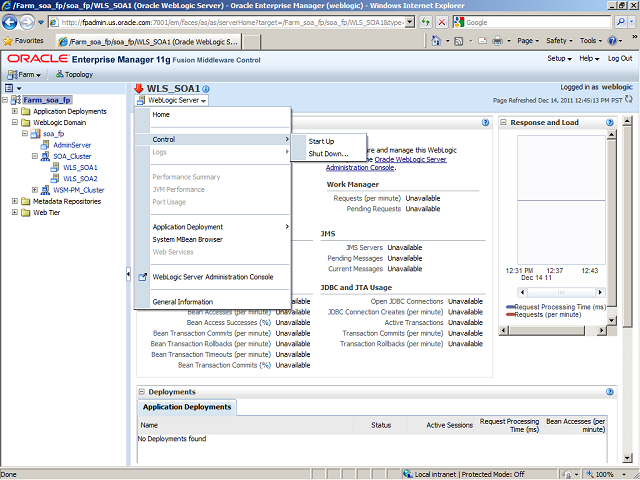
Task: Expand the Application Deployments tree node
Action: (x=14, y=111)
